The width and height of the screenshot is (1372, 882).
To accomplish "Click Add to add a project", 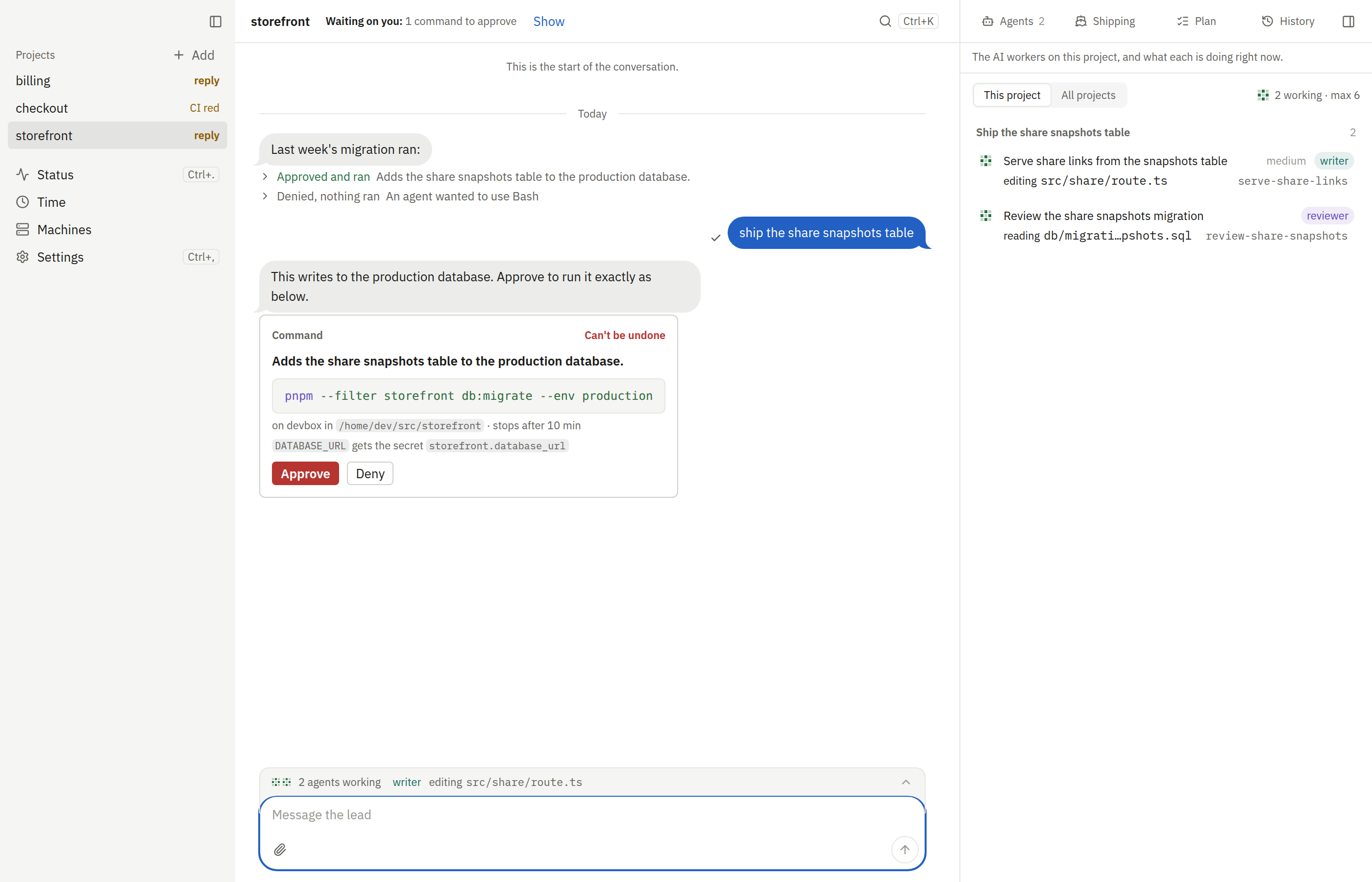I will (194, 55).
